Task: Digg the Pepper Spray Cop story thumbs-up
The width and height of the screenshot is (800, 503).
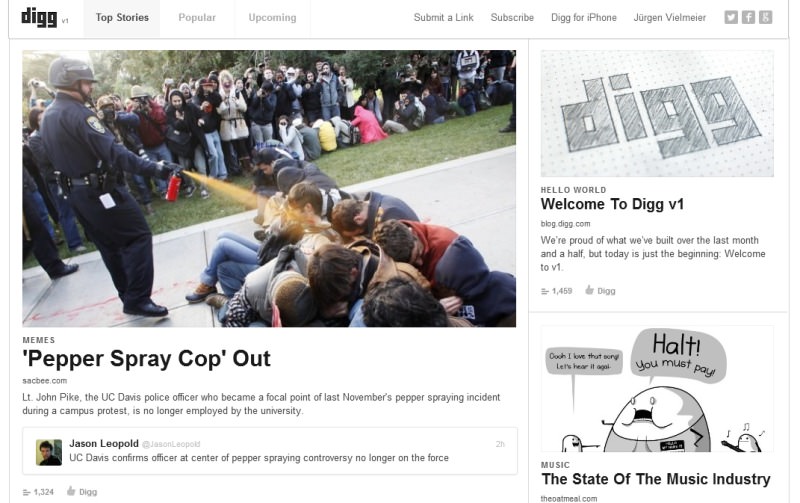Action: click(71, 491)
